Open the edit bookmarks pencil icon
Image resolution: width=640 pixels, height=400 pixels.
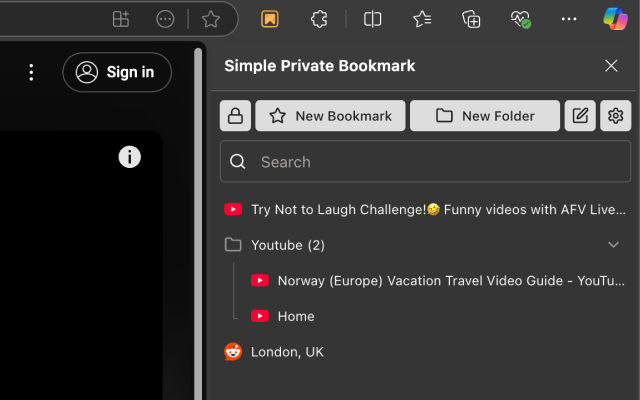pos(580,116)
